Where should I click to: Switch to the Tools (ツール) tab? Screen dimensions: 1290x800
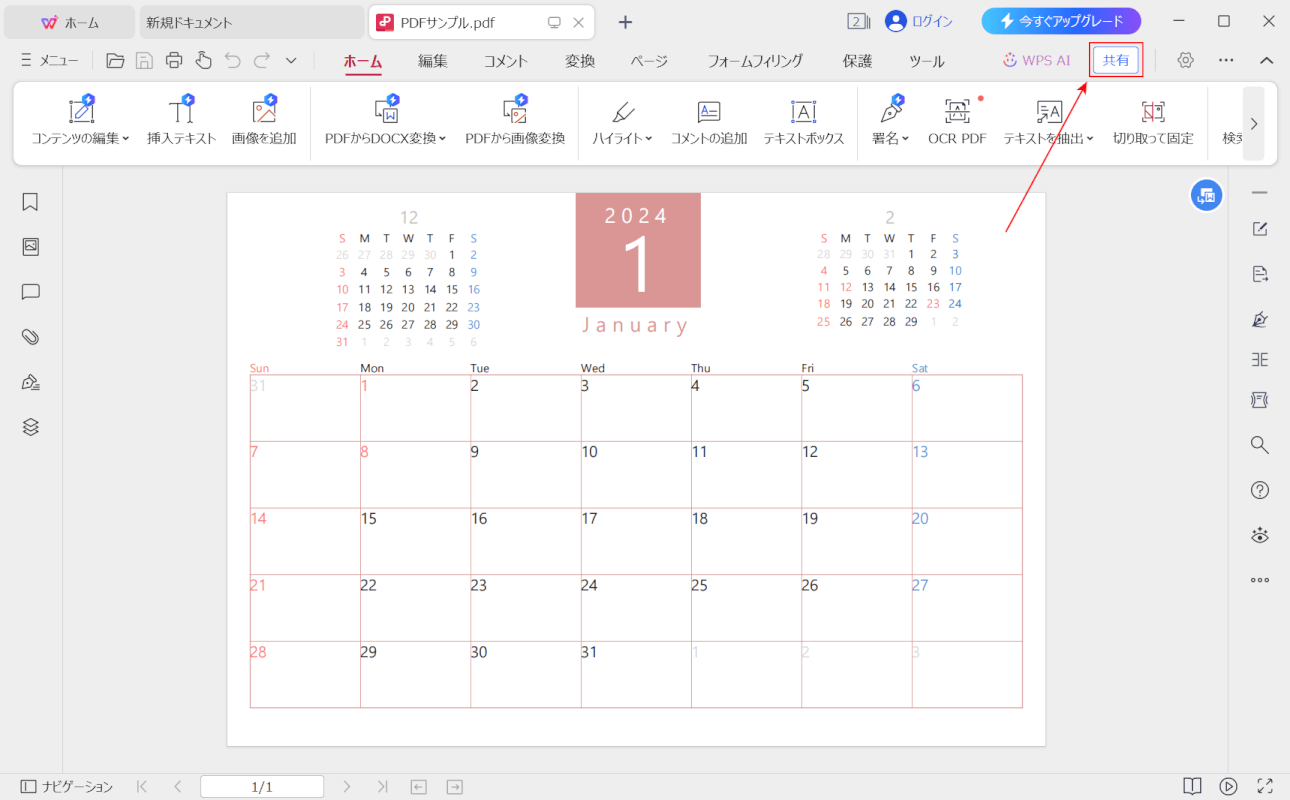927,61
